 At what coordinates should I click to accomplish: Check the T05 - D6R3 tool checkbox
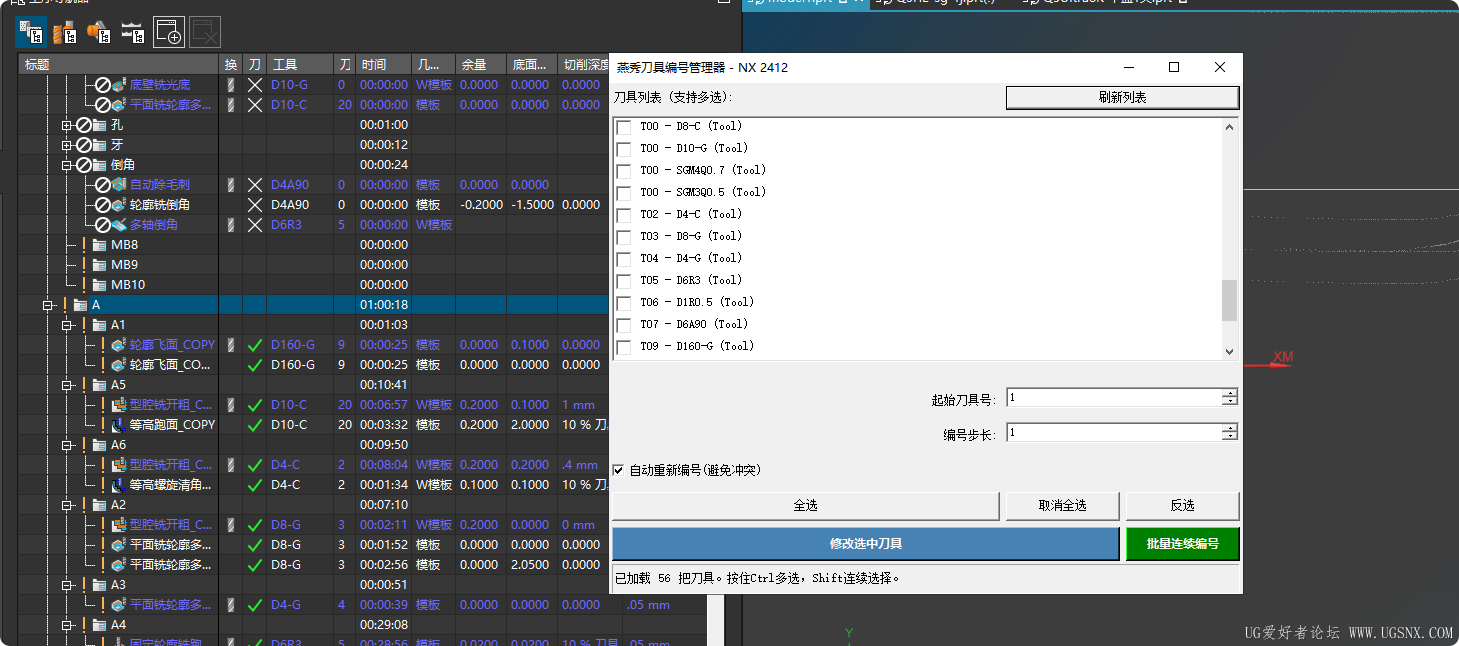(625, 280)
